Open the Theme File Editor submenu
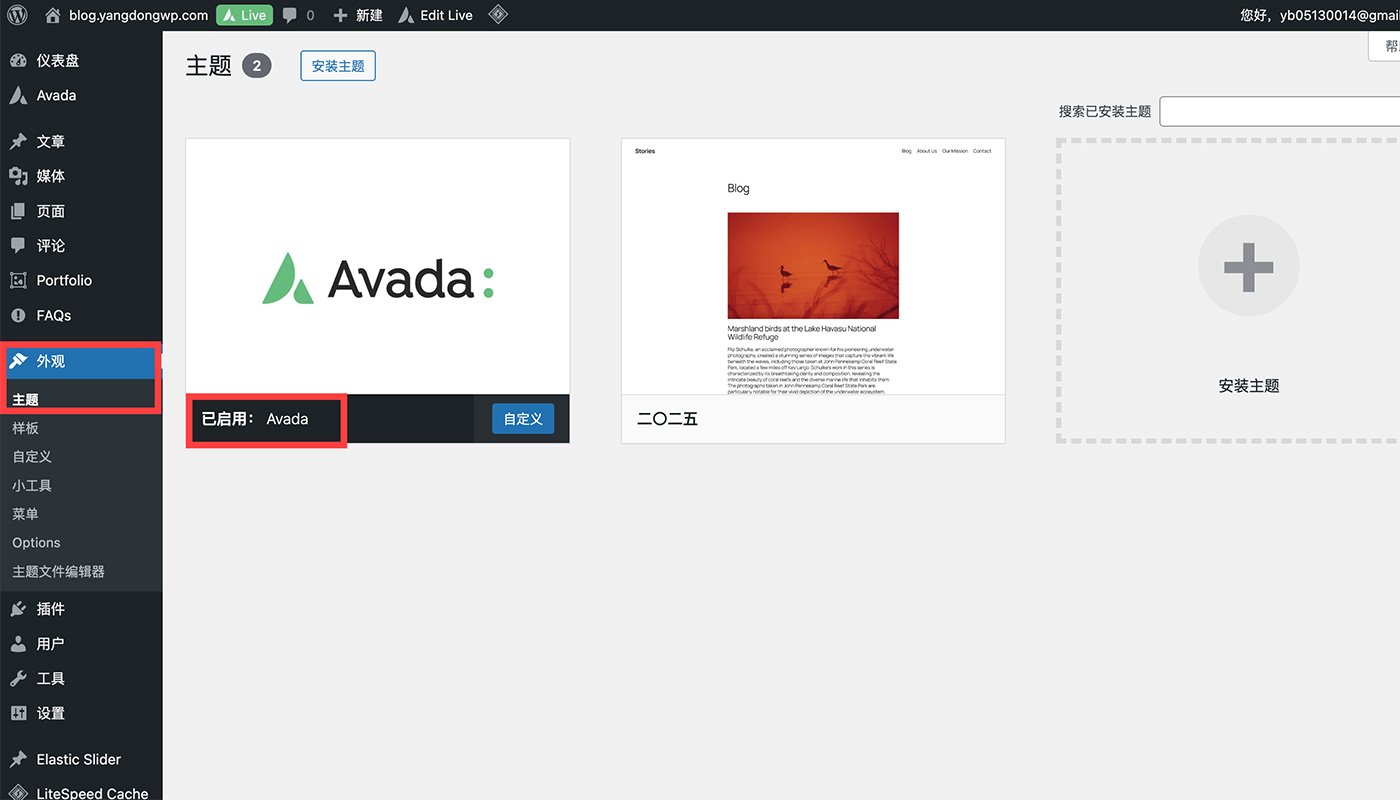 [x=58, y=572]
